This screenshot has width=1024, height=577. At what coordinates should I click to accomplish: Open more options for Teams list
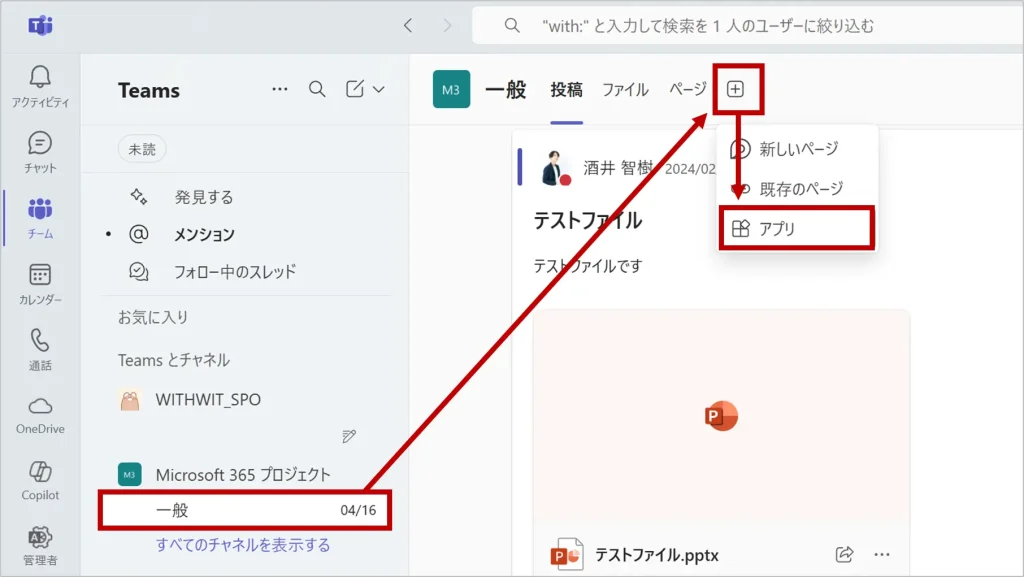[x=281, y=89]
